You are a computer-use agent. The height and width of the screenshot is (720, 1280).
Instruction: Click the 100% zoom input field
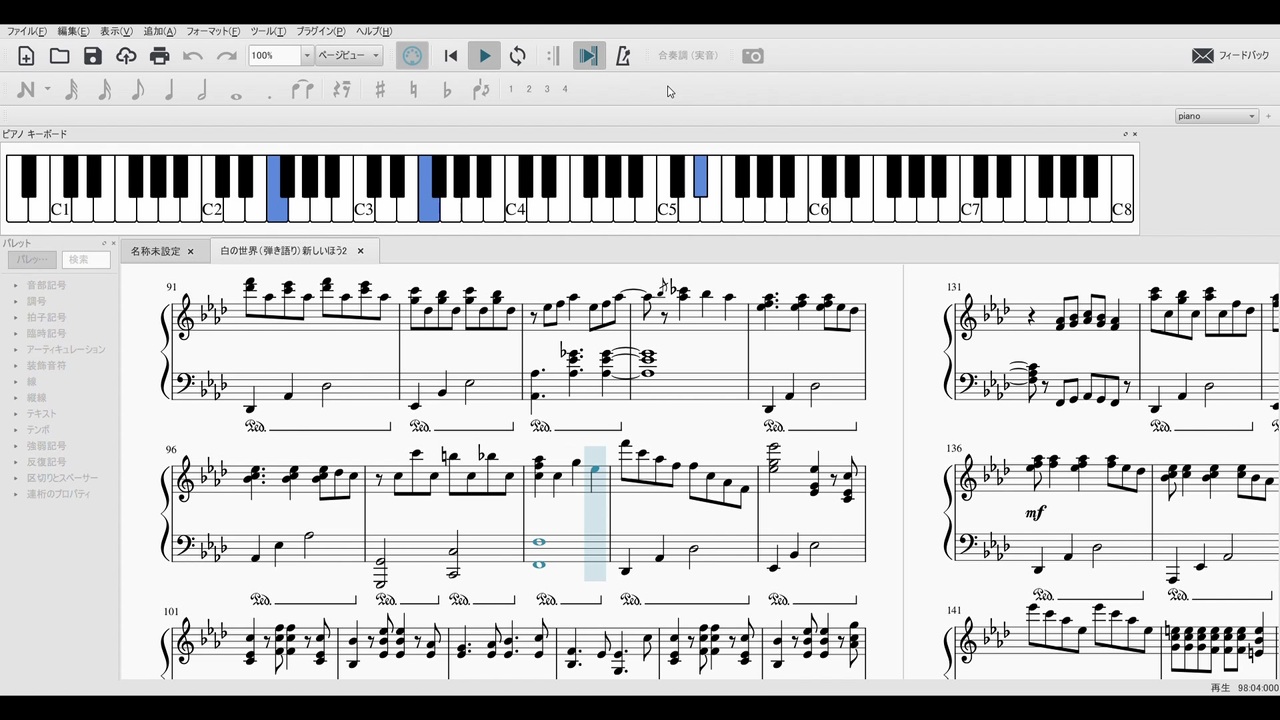(274, 56)
